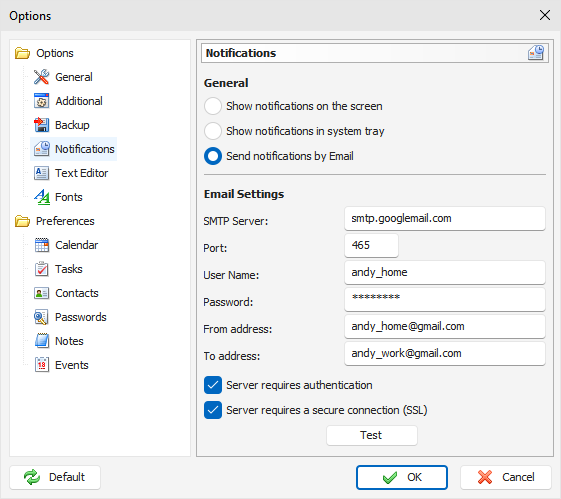Go to the Additional tree item label

(79, 101)
